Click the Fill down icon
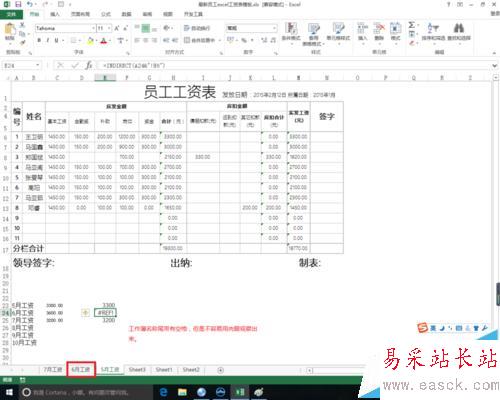Image resolution: width=500 pixels, height=400 pixels. click(412, 34)
